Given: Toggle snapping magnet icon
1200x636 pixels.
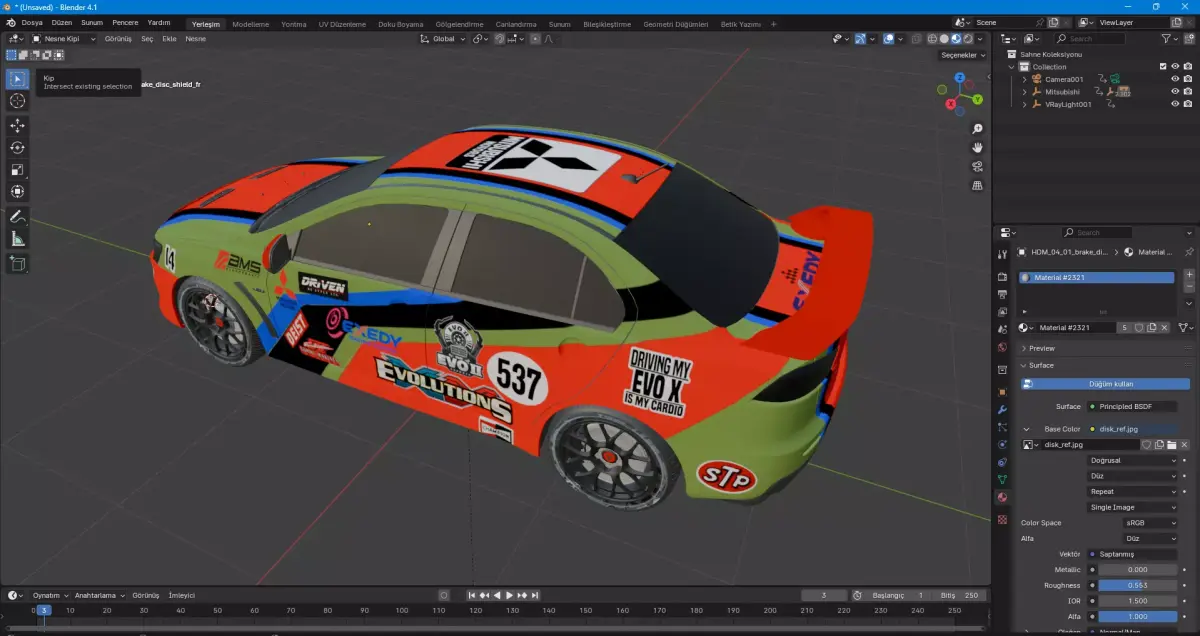Looking at the screenshot, I should tap(499, 39).
